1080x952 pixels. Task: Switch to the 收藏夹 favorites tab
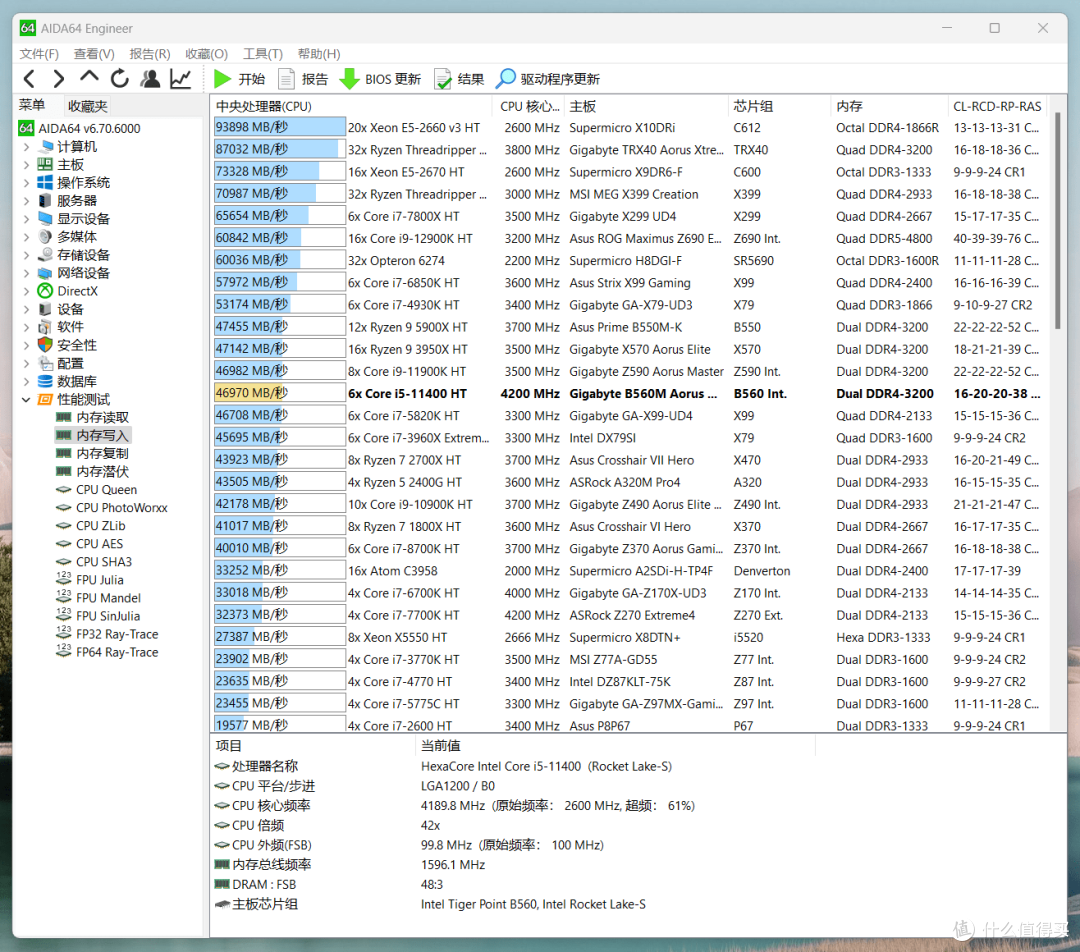point(87,106)
